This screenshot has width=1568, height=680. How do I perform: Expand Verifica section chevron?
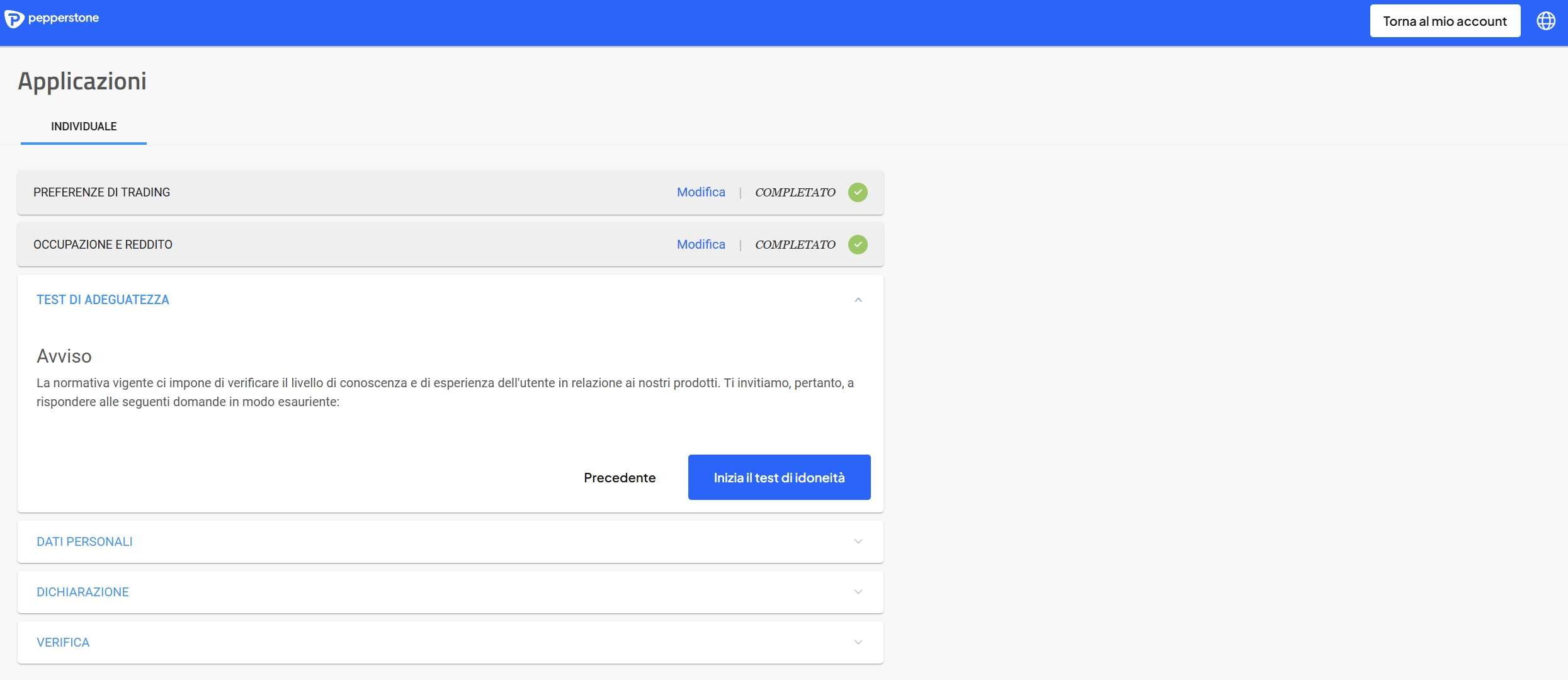pyautogui.click(x=858, y=642)
